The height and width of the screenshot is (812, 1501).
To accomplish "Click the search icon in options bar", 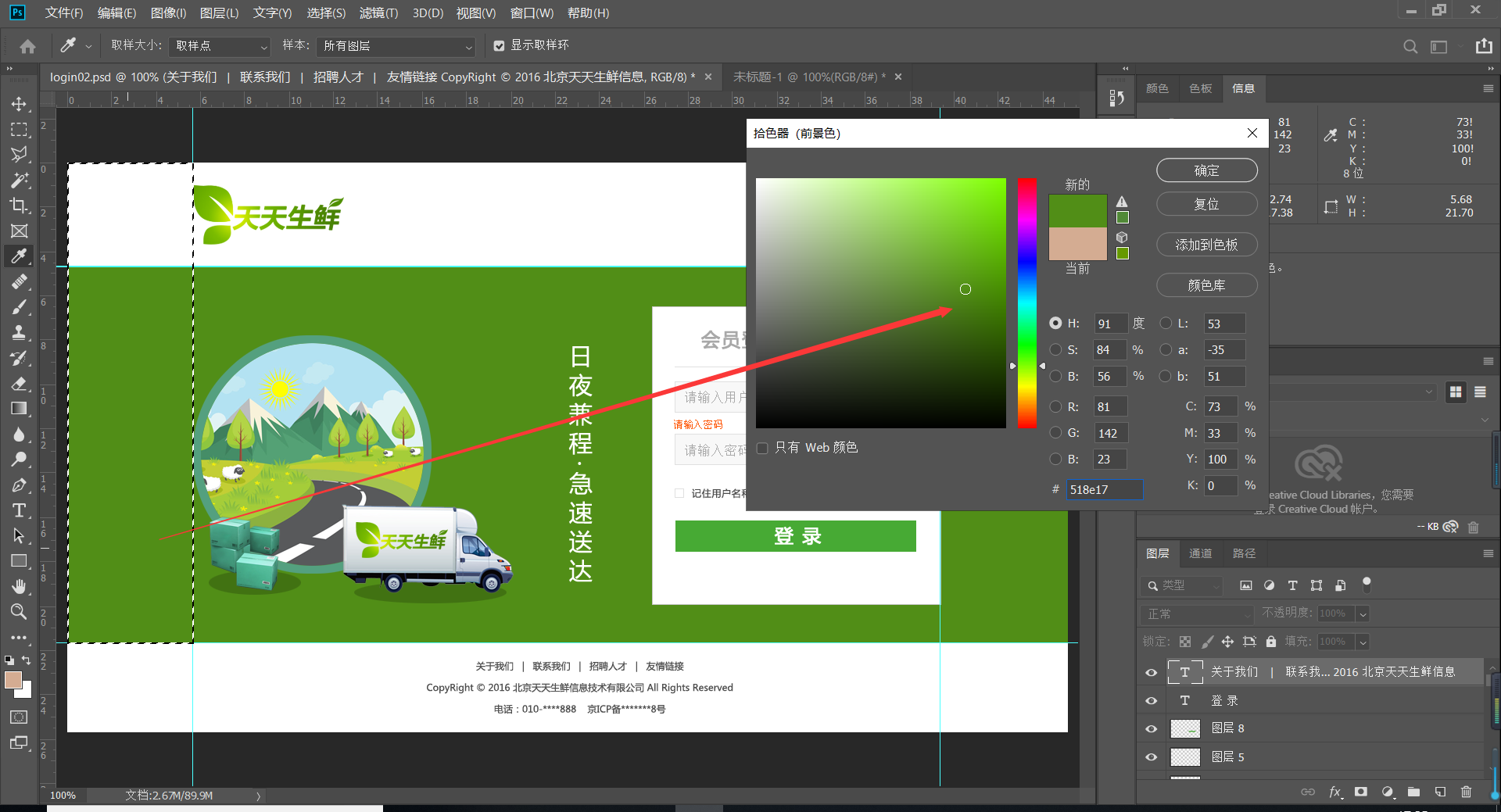I will [x=1410, y=46].
